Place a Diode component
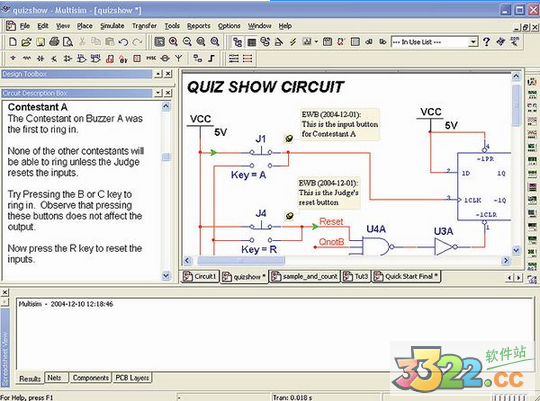The width and height of the screenshot is (540, 401). coord(40,59)
